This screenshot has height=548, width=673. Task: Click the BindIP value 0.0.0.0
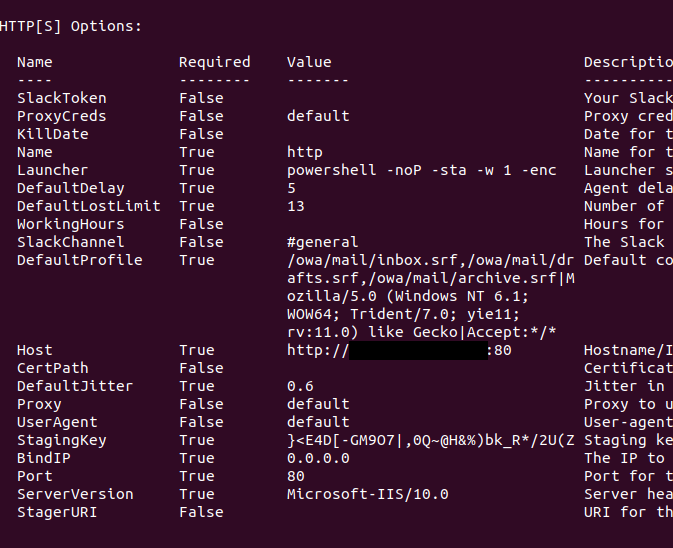318,458
